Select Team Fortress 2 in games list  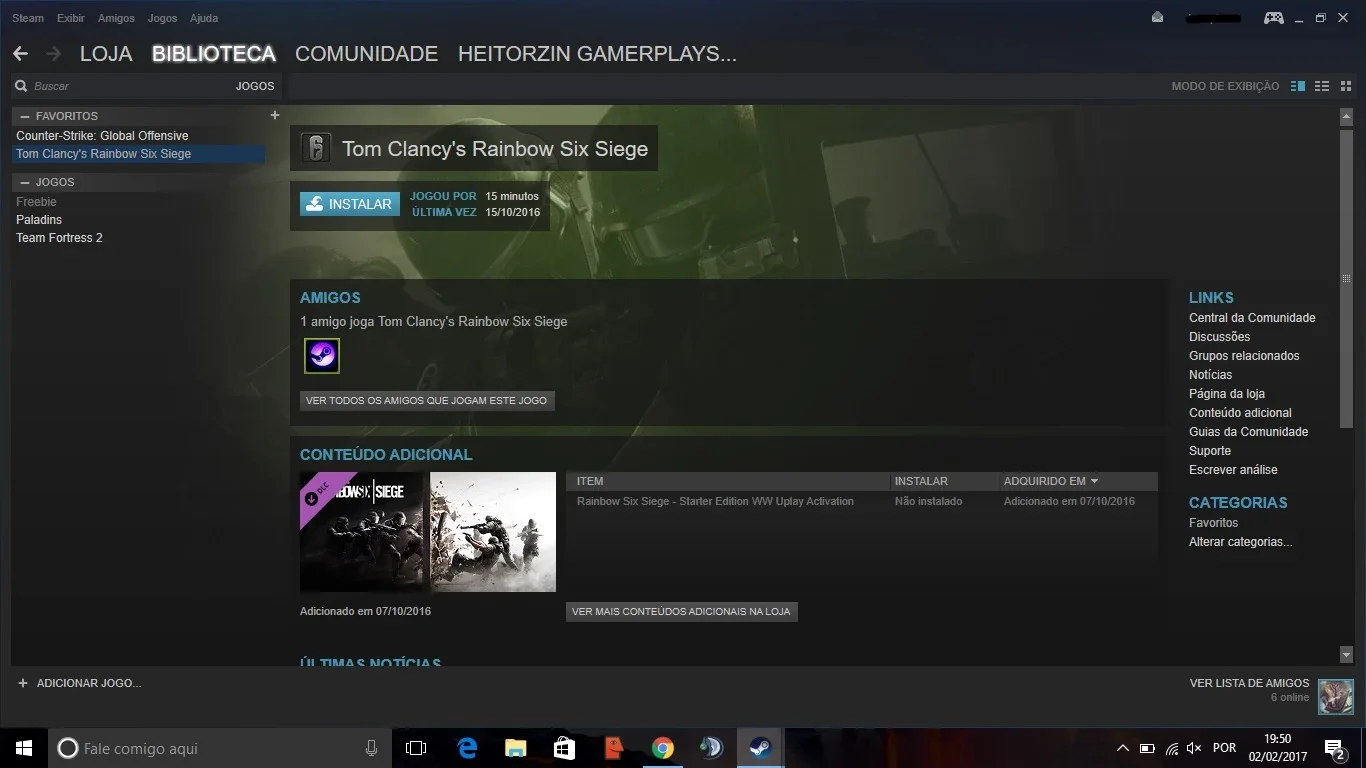(59, 238)
